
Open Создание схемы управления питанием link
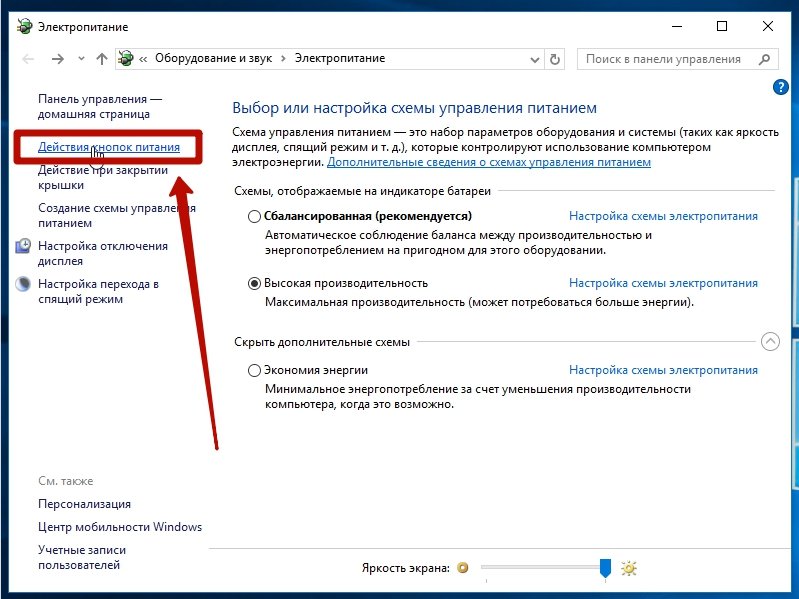point(117,215)
